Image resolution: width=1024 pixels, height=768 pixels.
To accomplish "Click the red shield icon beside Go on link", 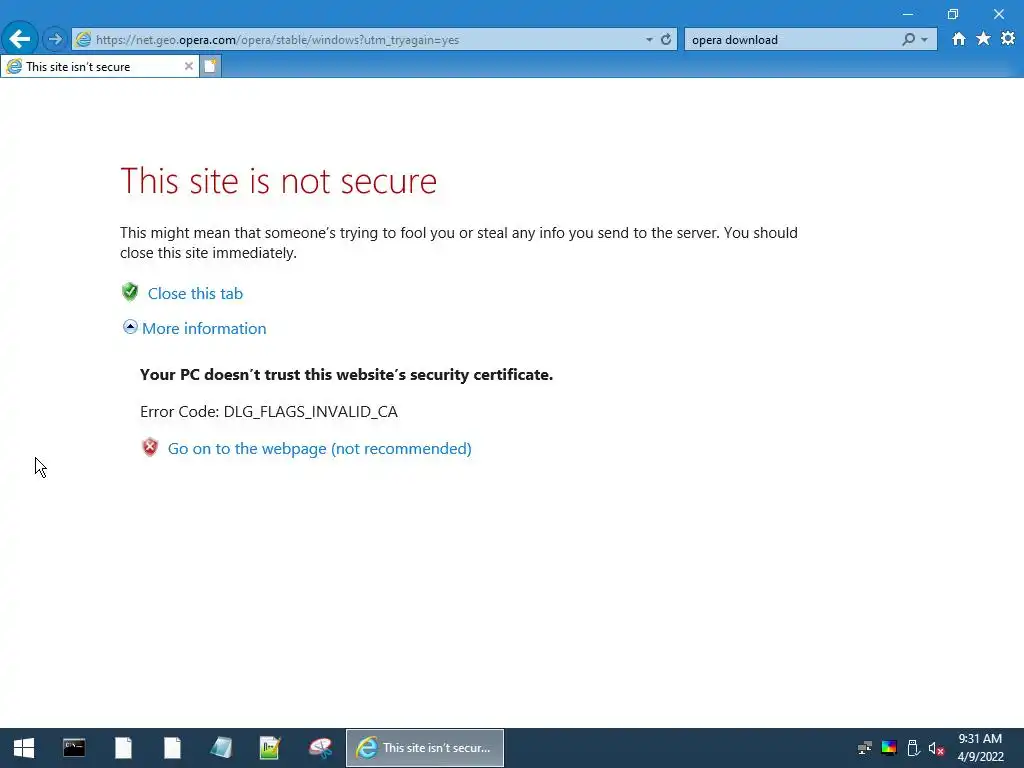I will click(150, 447).
